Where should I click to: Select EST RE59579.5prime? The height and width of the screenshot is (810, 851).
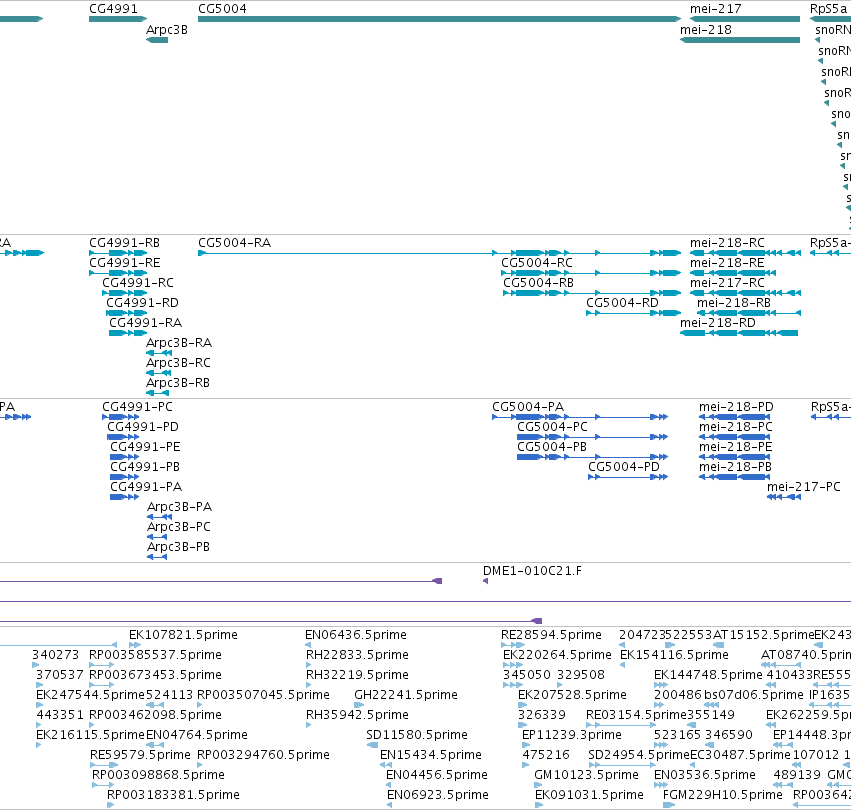coord(140,755)
